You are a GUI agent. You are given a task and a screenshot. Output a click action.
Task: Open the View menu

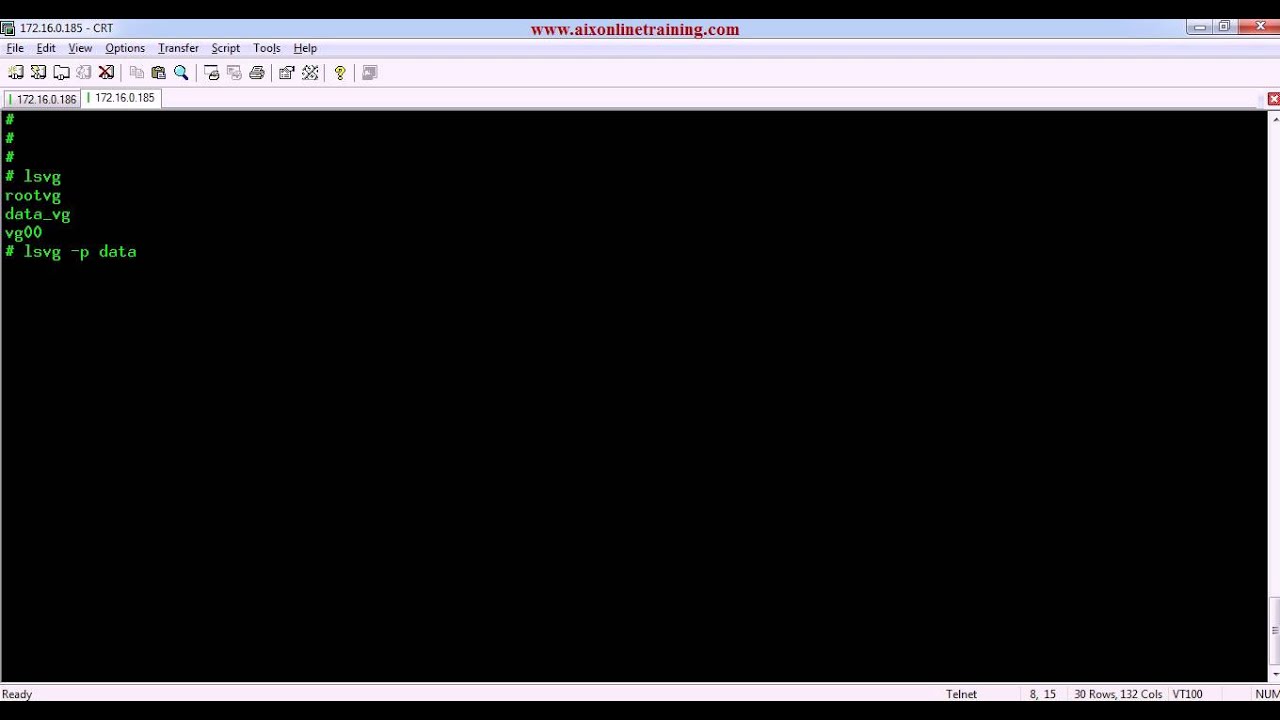80,48
